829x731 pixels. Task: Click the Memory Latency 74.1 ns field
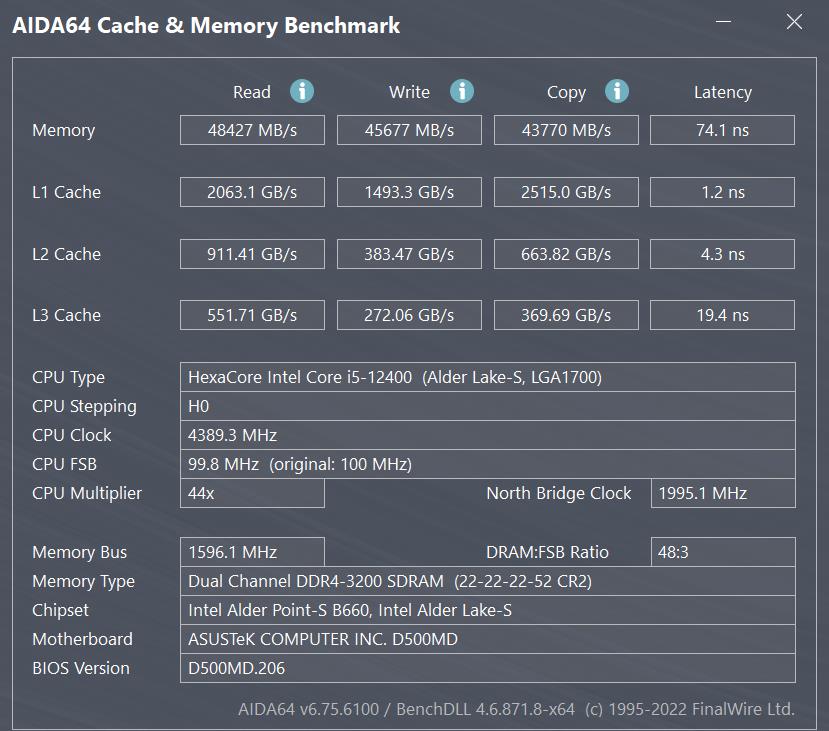click(722, 130)
